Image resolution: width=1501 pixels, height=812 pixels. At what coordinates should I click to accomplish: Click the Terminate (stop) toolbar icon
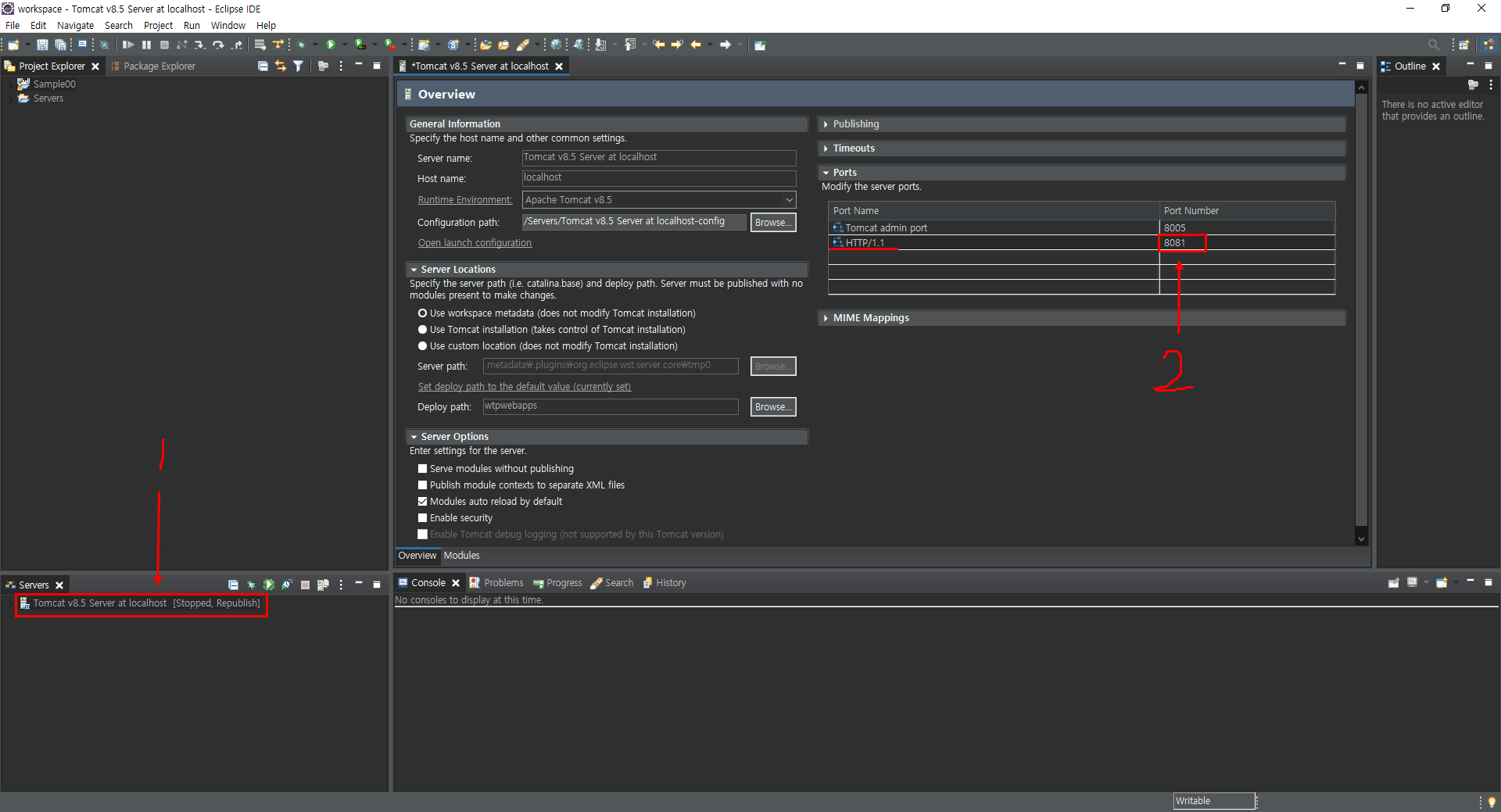(164, 45)
